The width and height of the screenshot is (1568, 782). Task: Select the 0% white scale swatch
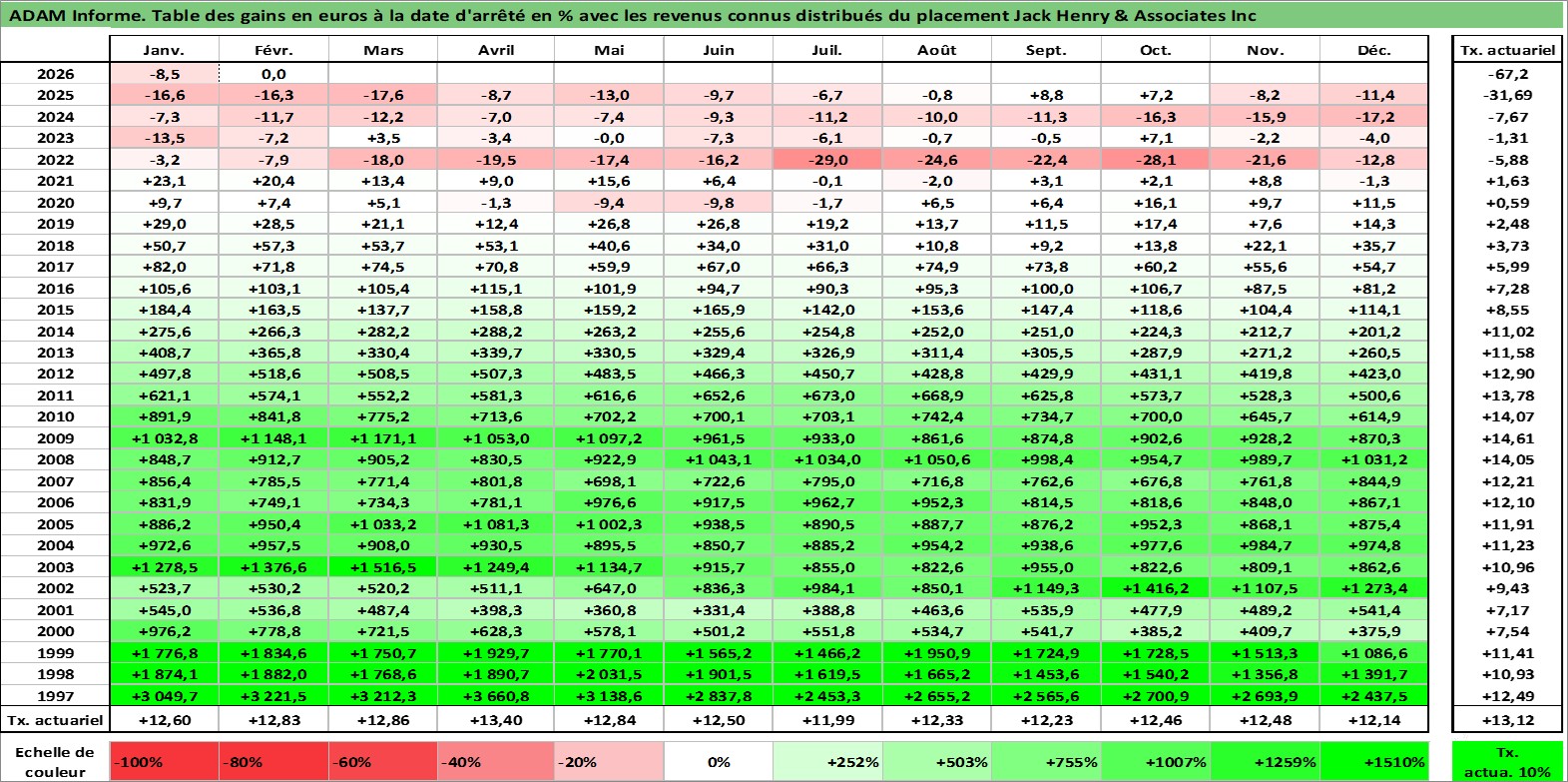(719, 761)
